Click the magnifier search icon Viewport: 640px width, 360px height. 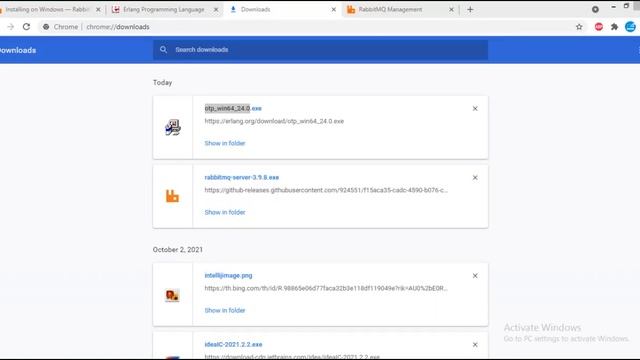click(163, 50)
